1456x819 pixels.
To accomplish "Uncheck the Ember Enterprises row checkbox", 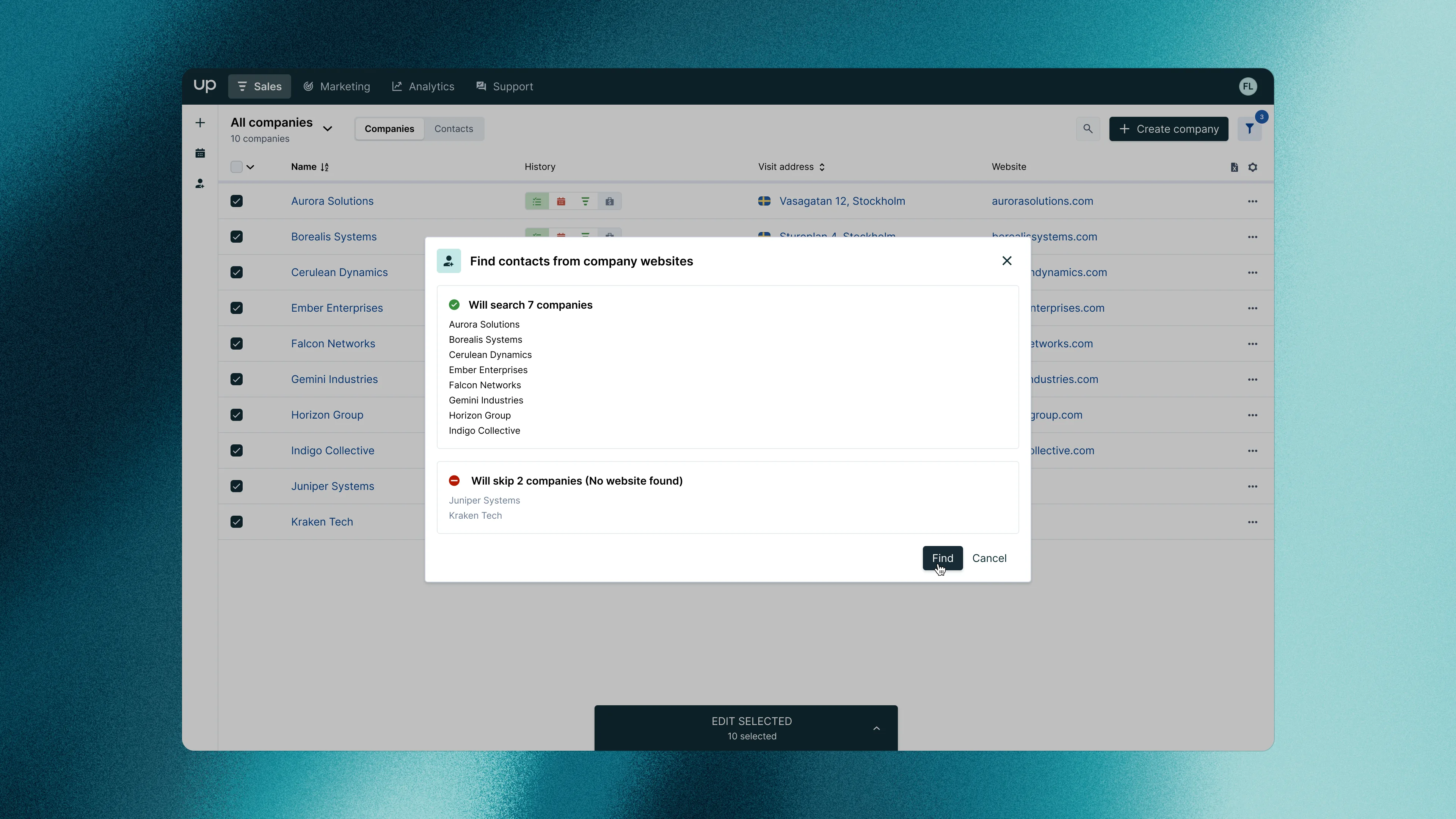I will point(236,308).
